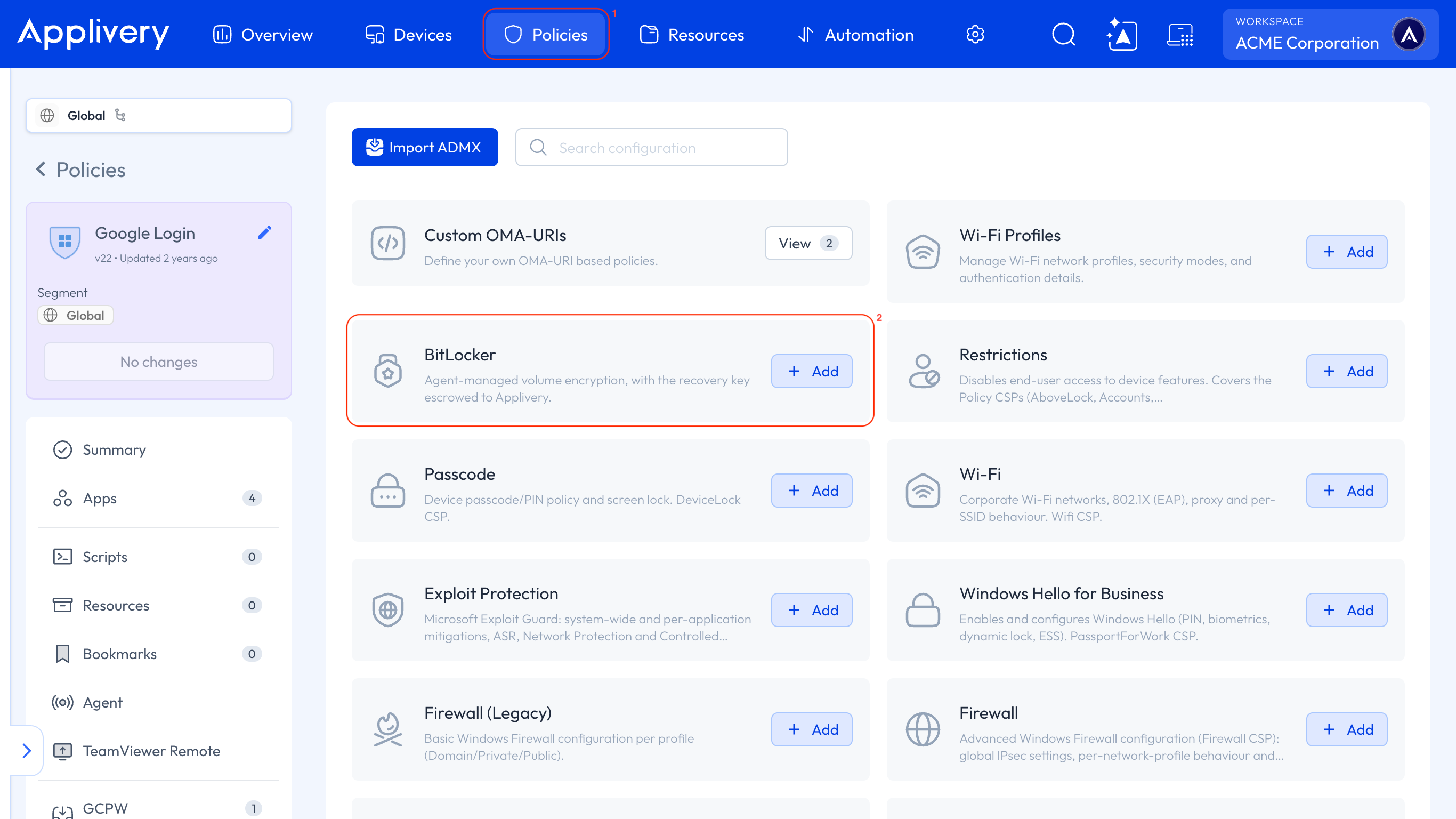Viewport: 1456px width, 819px height.
Task: Go to the Resources navigation tab
Action: coord(692,35)
